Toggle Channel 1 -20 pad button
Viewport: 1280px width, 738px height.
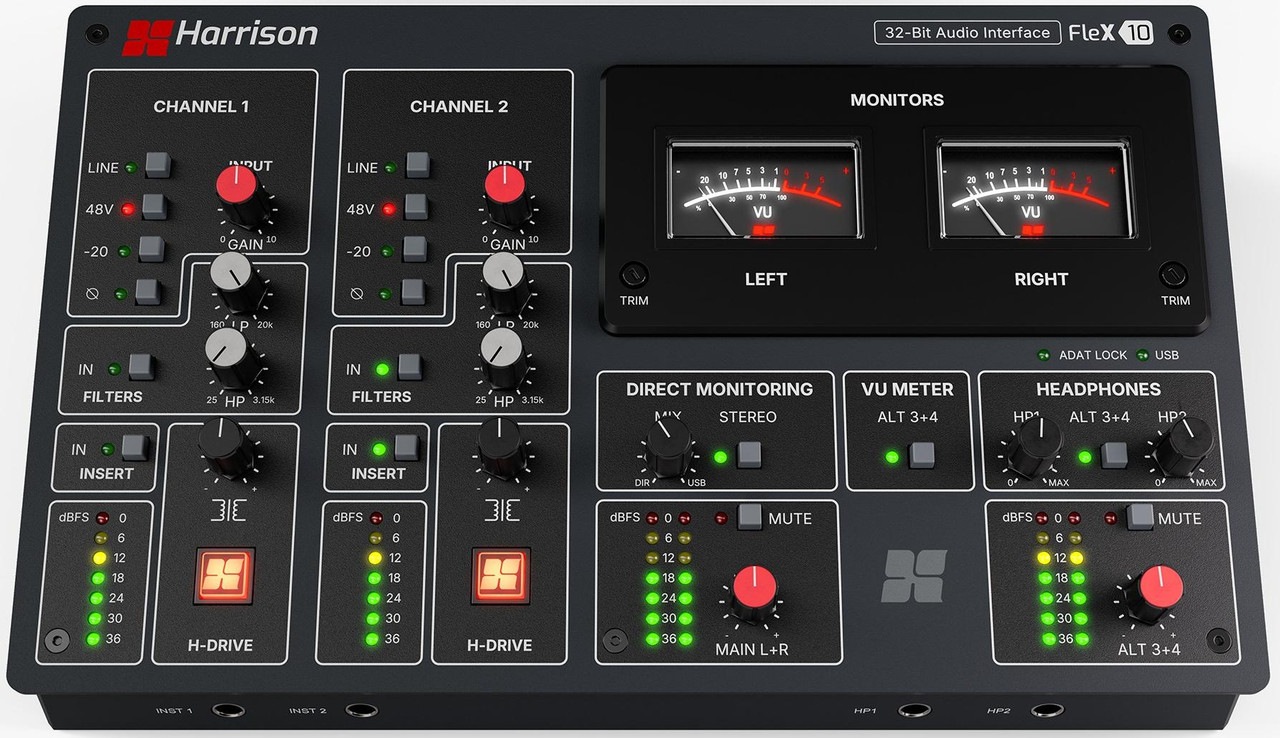152,248
